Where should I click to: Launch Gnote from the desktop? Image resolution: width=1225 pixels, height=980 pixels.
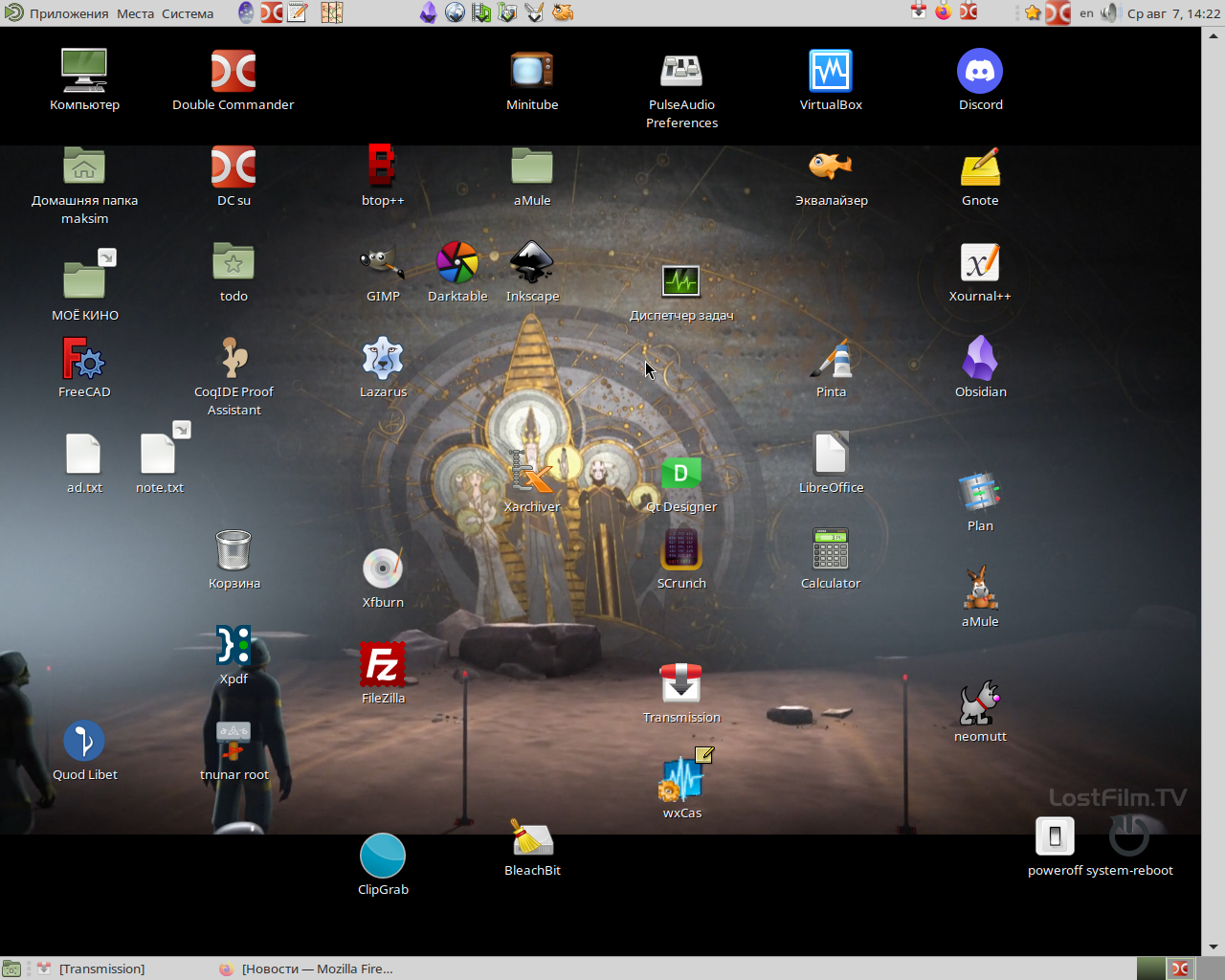pos(980,167)
